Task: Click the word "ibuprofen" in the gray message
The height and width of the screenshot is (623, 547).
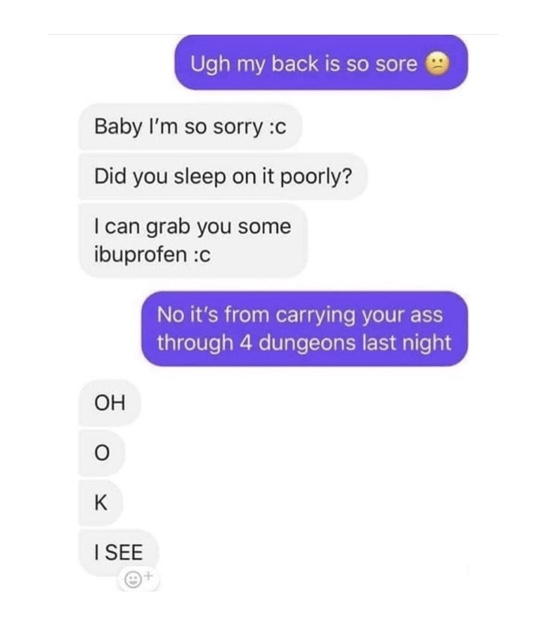Action: 141,255
